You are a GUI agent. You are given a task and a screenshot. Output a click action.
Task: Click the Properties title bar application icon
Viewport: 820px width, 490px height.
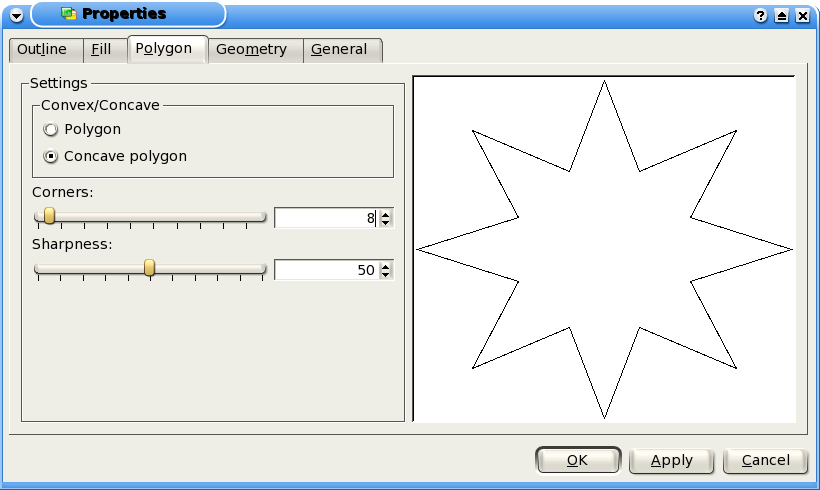pyautogui.click(x=68, y=14)
